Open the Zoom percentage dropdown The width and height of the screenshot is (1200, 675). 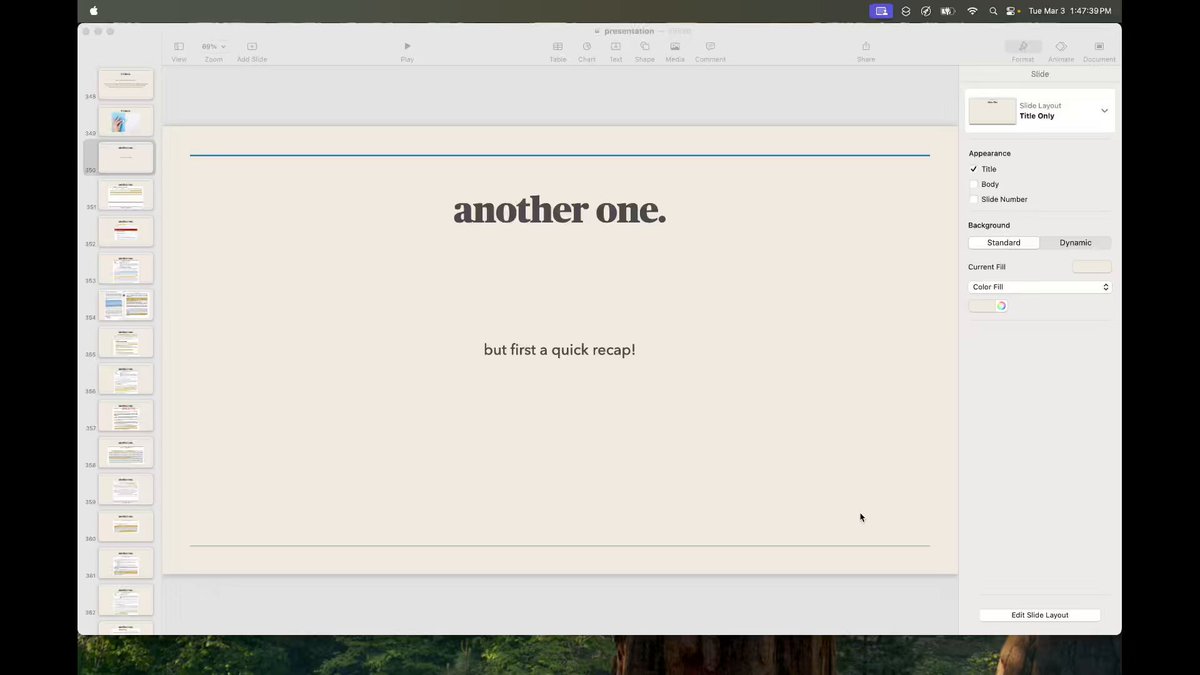tap(213, 46)
